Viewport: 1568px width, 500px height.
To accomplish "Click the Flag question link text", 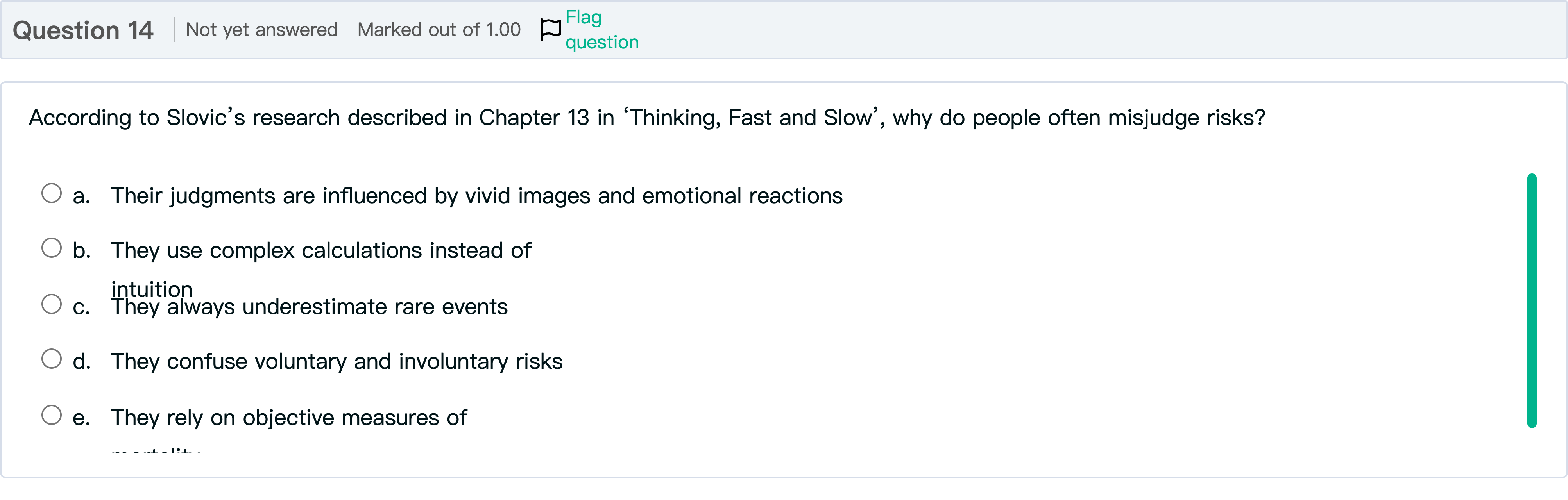I will 601,29.
